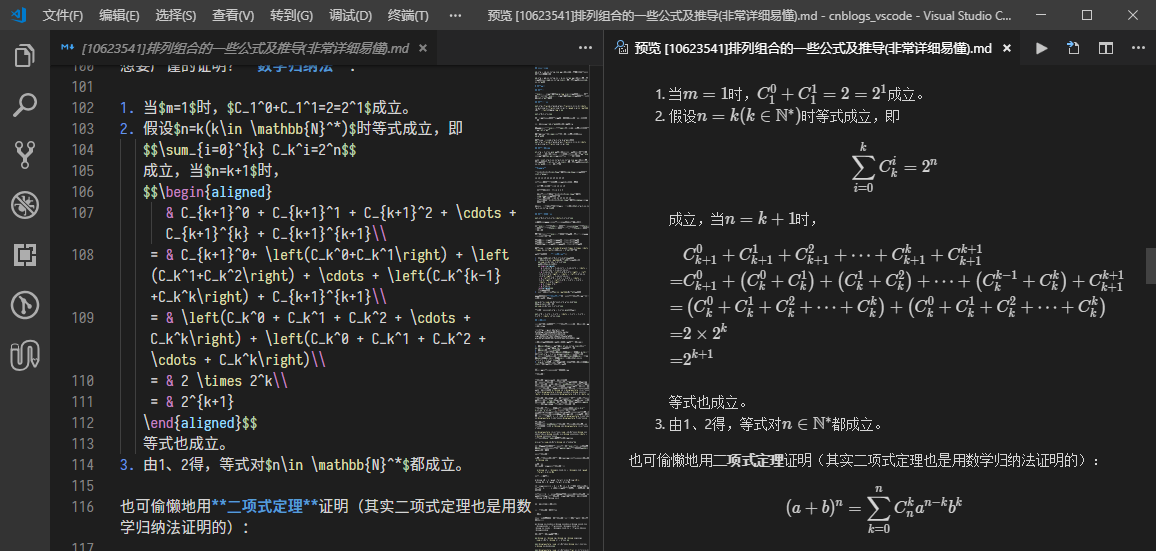Click 成立，当n=k+1时 in the preview
This screenshot has width=1156, height=551.
(x=741, y=219)
